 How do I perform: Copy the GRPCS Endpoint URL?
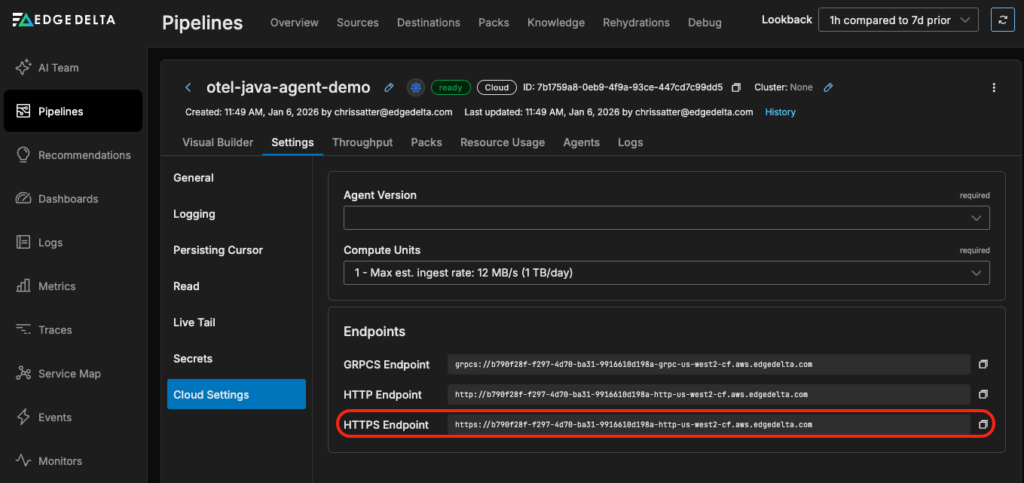[982, 364]
